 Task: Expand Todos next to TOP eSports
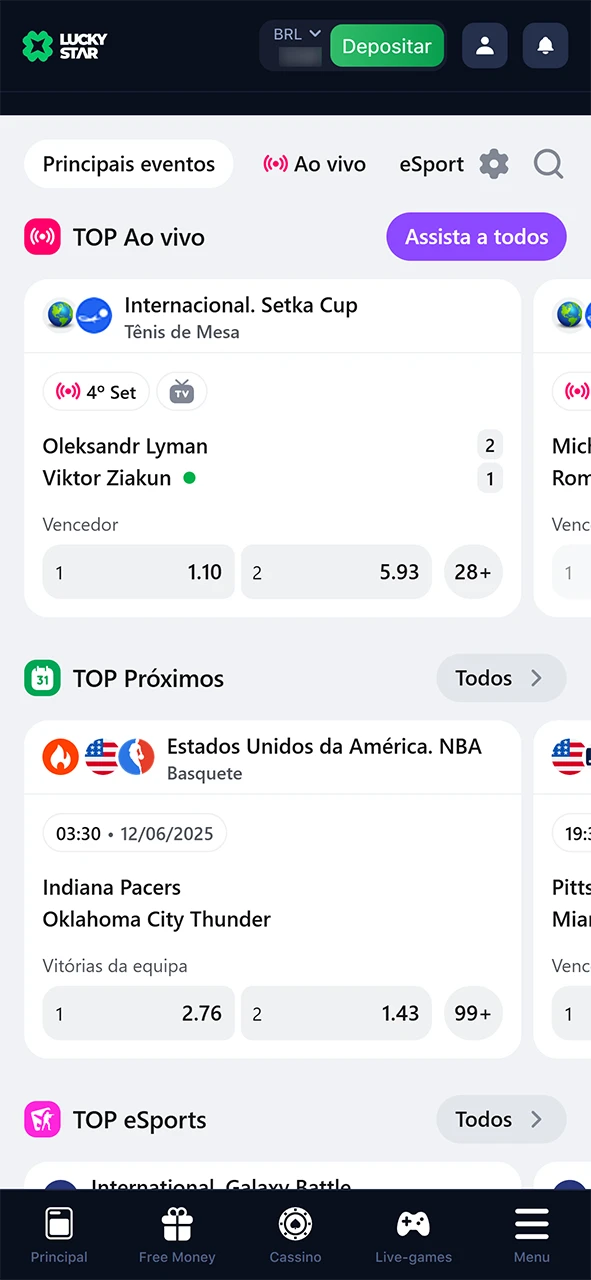point(500,1119)
